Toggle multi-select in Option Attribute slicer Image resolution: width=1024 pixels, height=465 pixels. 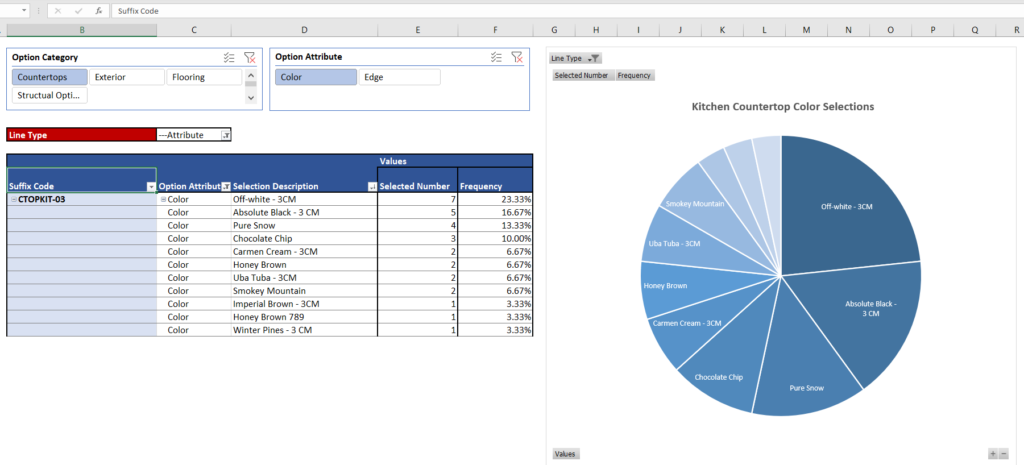(x=497, y=58)
